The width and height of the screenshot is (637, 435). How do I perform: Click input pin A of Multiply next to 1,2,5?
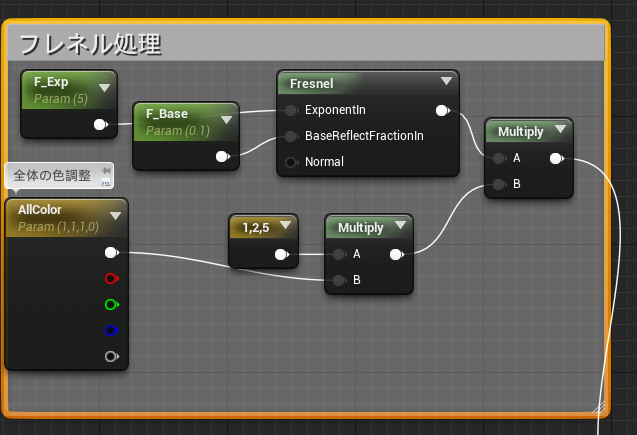[339, 255]
